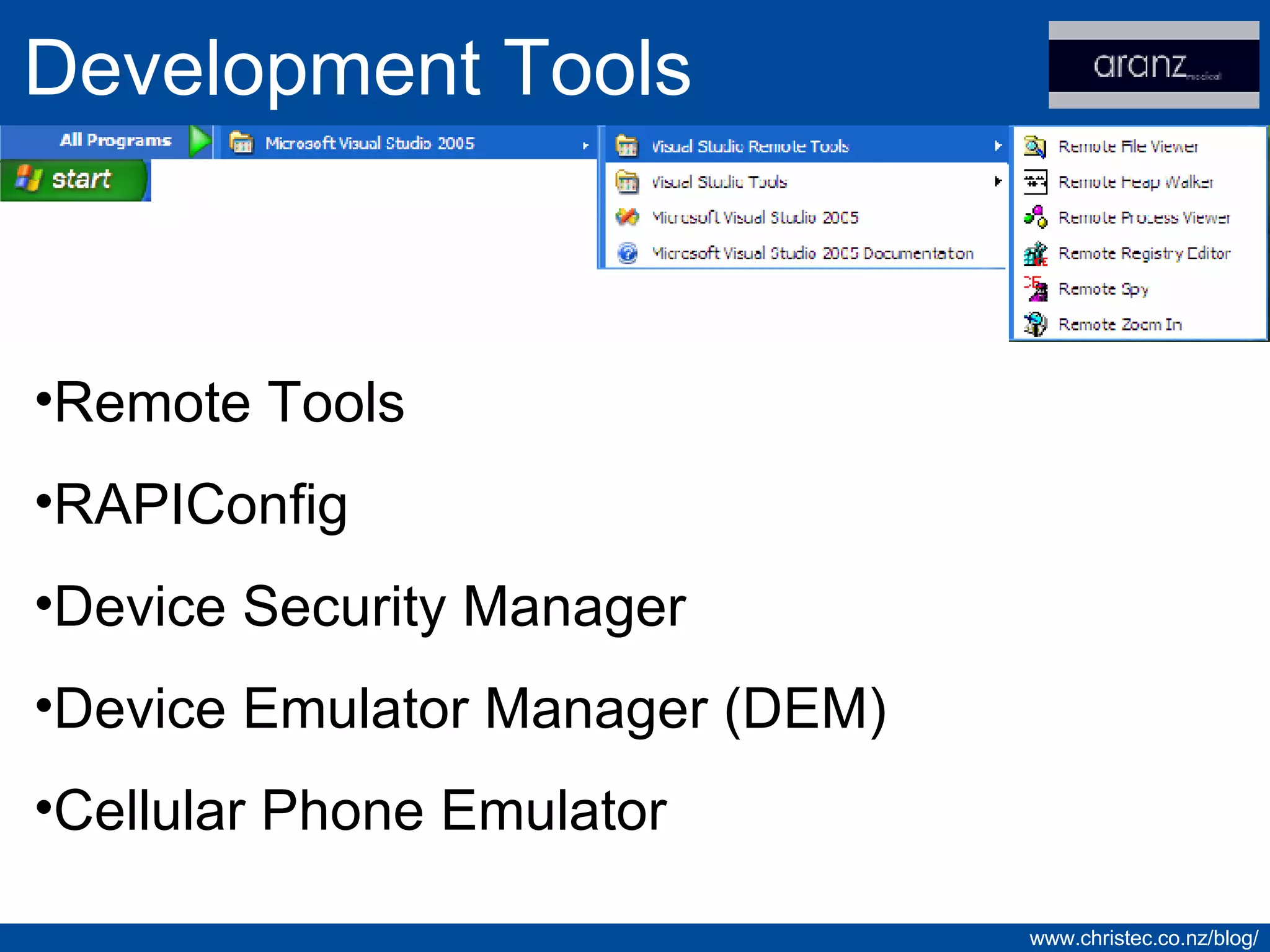This screenshot has height=952, width=1270.
Task: Click the aranz logo
Action: [x=1153, y=65]
